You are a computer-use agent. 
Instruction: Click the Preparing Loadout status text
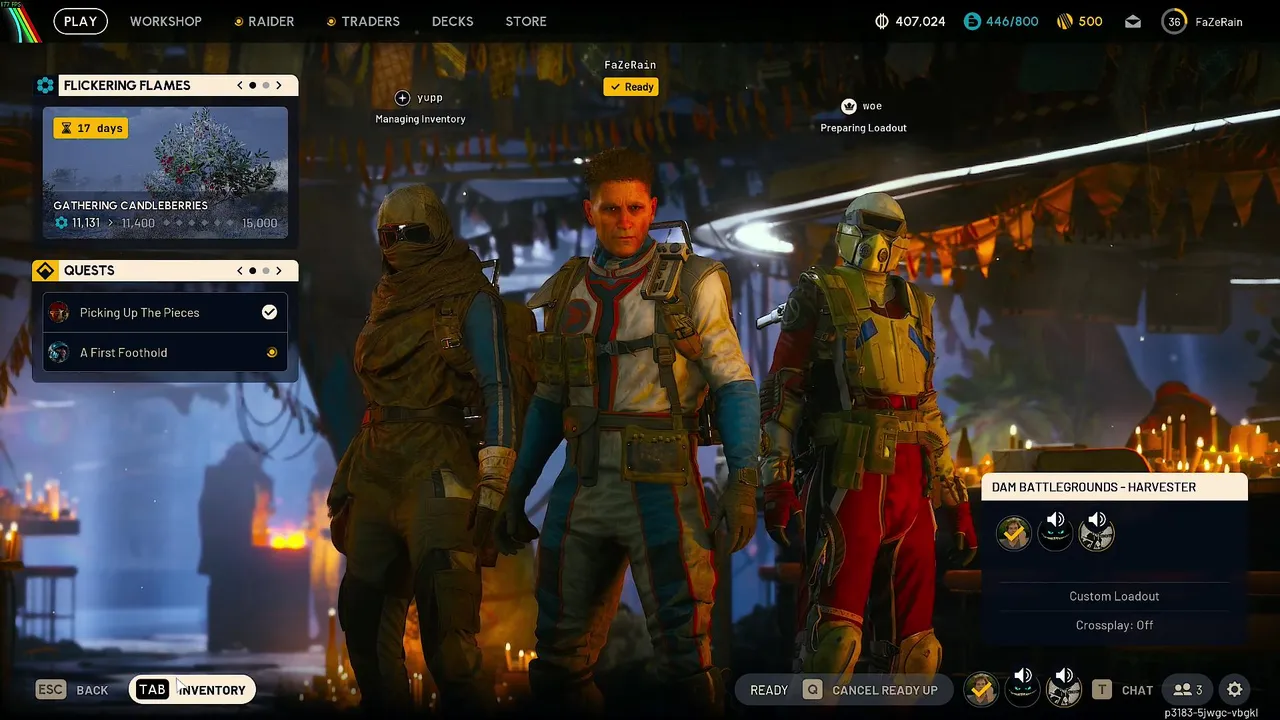point(863,128)
